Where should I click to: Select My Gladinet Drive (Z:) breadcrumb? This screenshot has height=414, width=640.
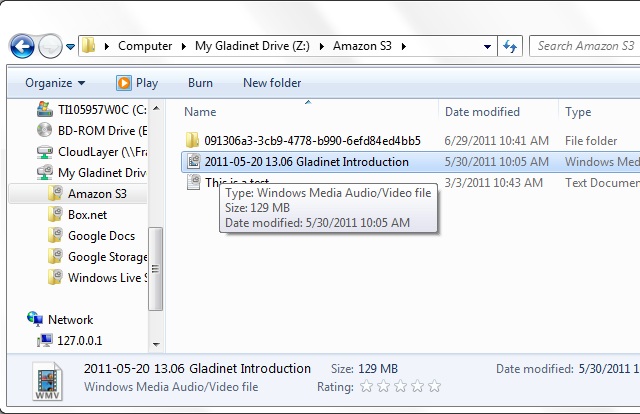[252, 46]
